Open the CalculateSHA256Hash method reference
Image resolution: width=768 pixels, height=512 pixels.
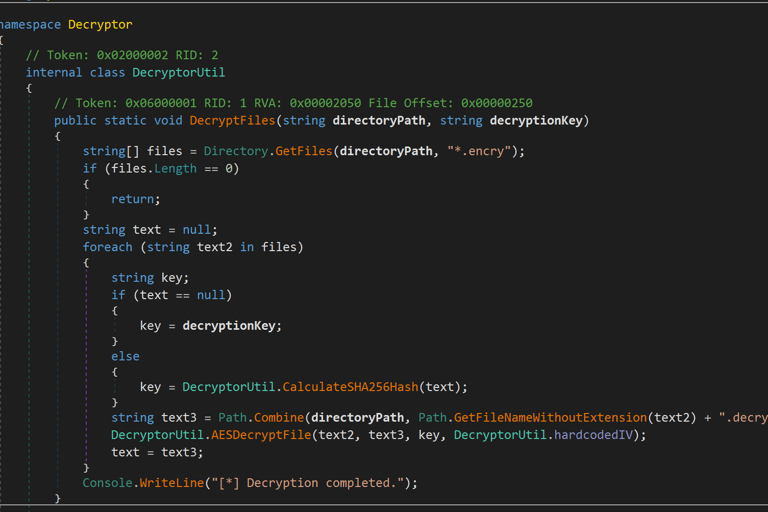(x=350, y=387)
